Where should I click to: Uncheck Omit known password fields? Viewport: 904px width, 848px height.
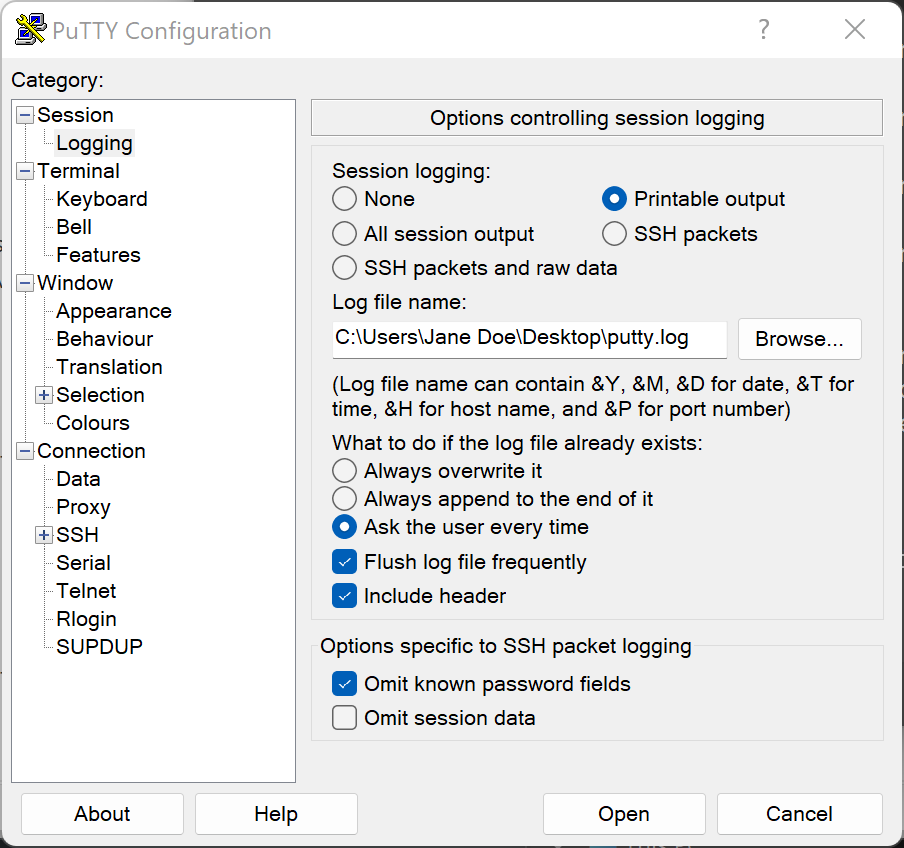tap(344, 684)
